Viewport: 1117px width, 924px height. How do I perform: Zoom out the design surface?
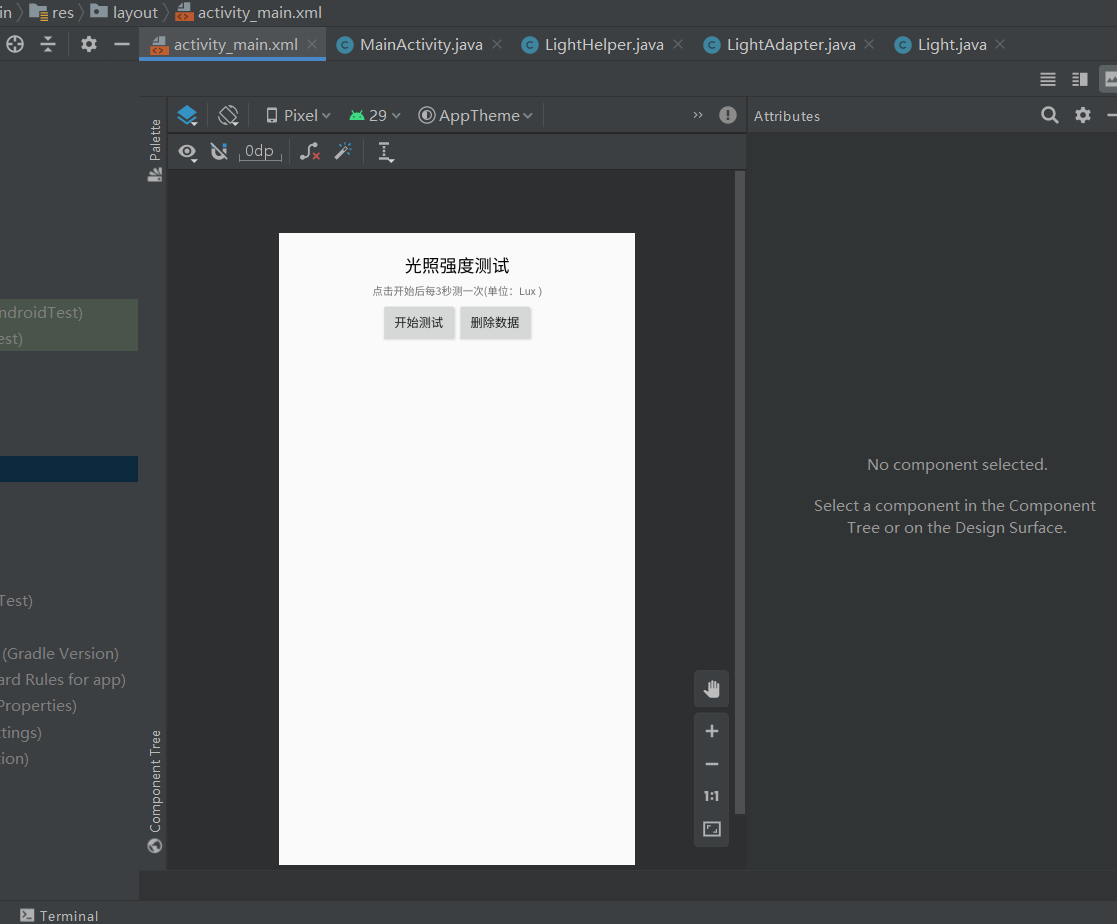click(711, 764)
